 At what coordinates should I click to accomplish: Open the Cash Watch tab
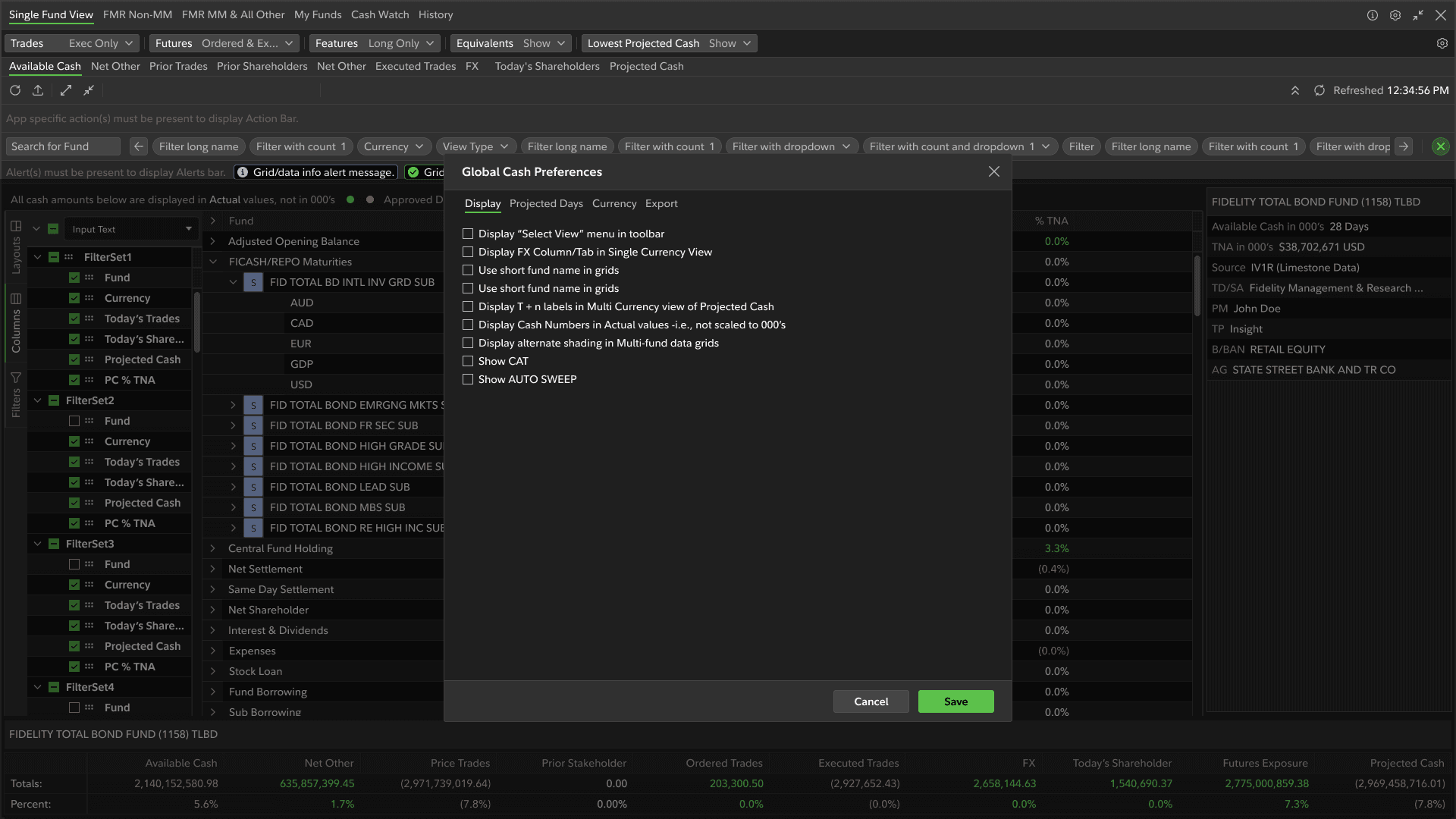(379, 14)
